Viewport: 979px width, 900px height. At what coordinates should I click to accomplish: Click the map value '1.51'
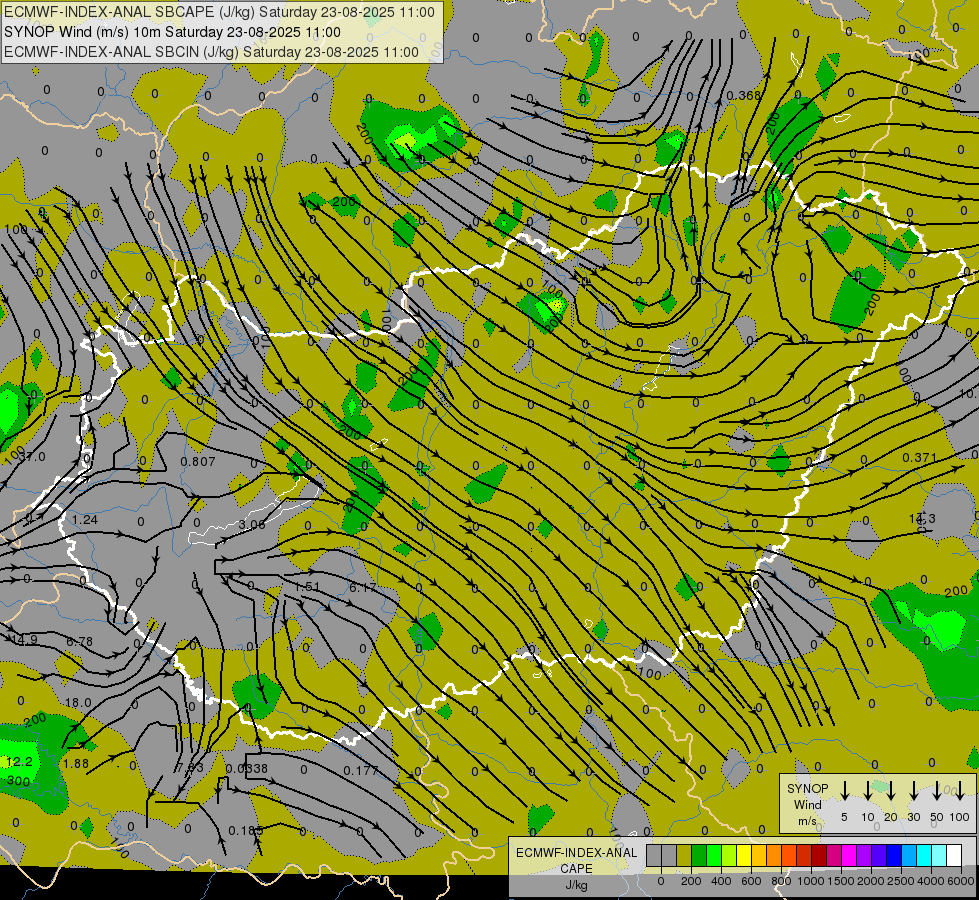(x=307, y=586)
